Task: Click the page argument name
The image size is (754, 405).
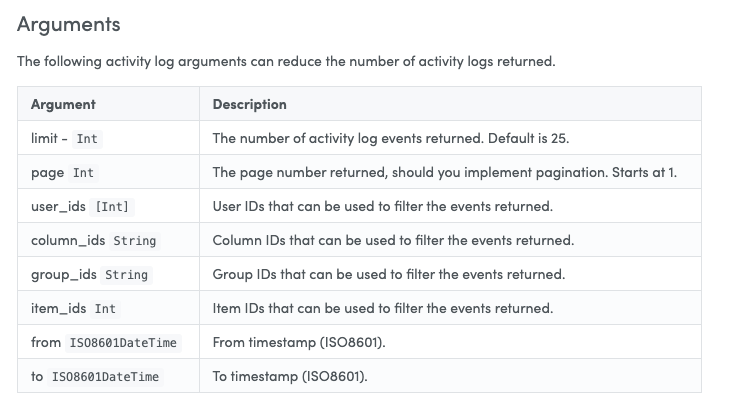Action: [47, 173]
